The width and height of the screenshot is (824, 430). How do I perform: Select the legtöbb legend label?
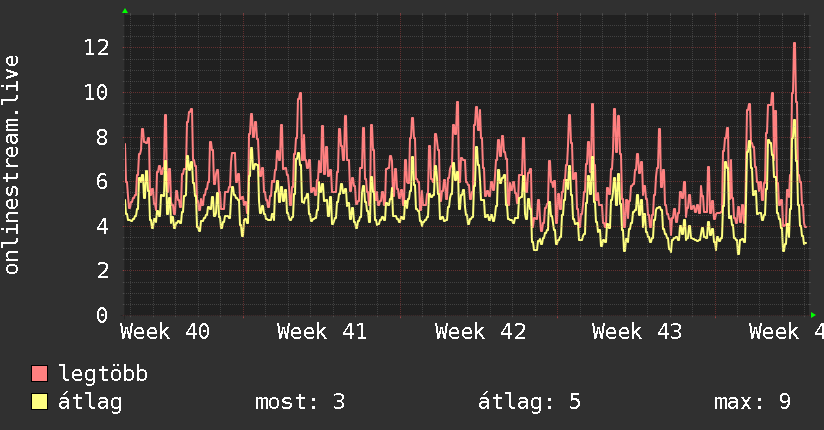[103, 374]
